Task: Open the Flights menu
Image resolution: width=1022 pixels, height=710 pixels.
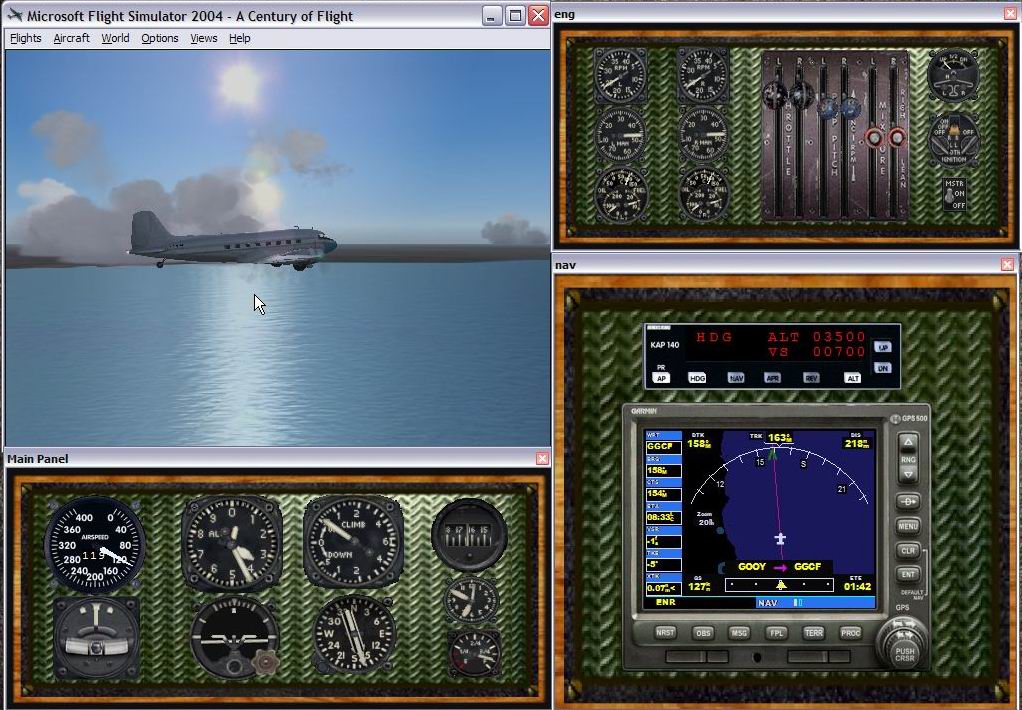Action: [25, 38]
